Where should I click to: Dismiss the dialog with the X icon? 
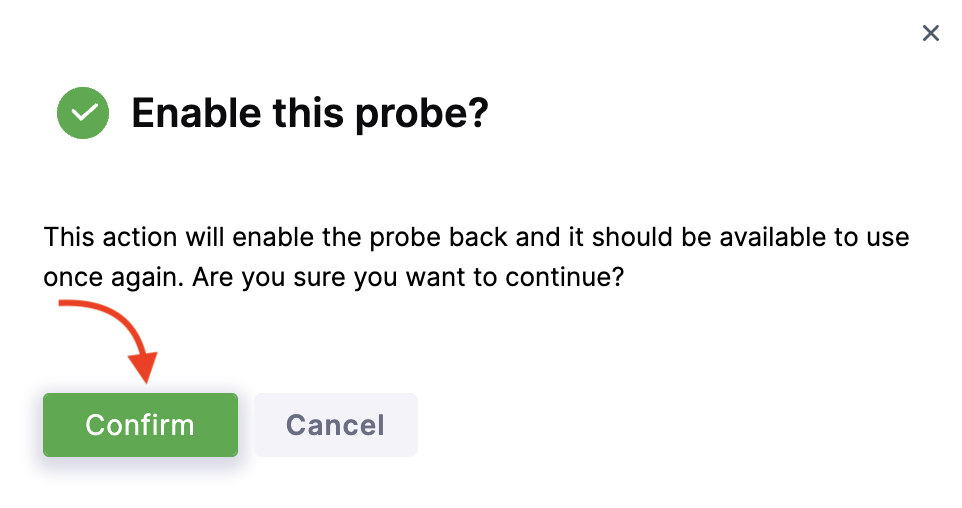930,34
